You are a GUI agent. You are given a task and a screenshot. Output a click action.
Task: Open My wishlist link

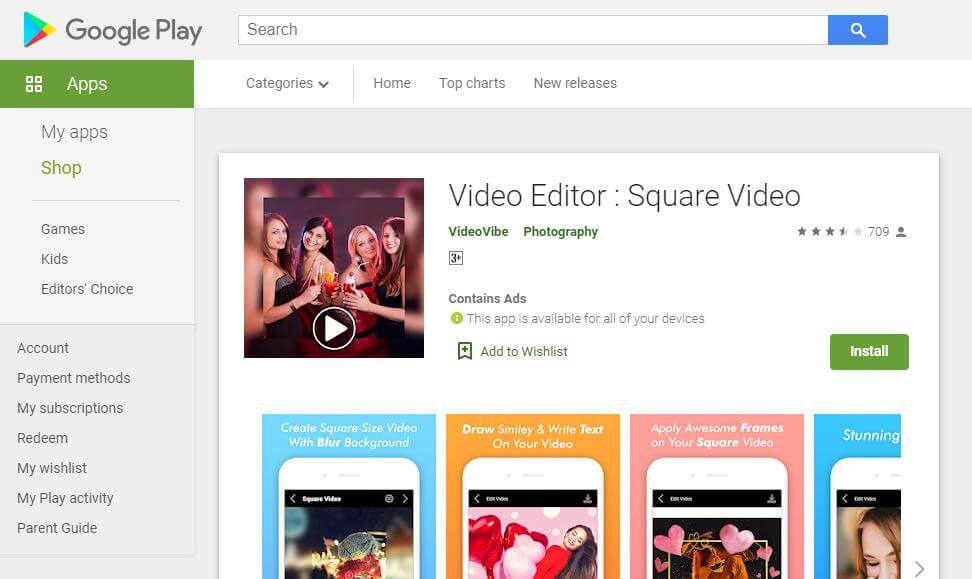point(52,468)
